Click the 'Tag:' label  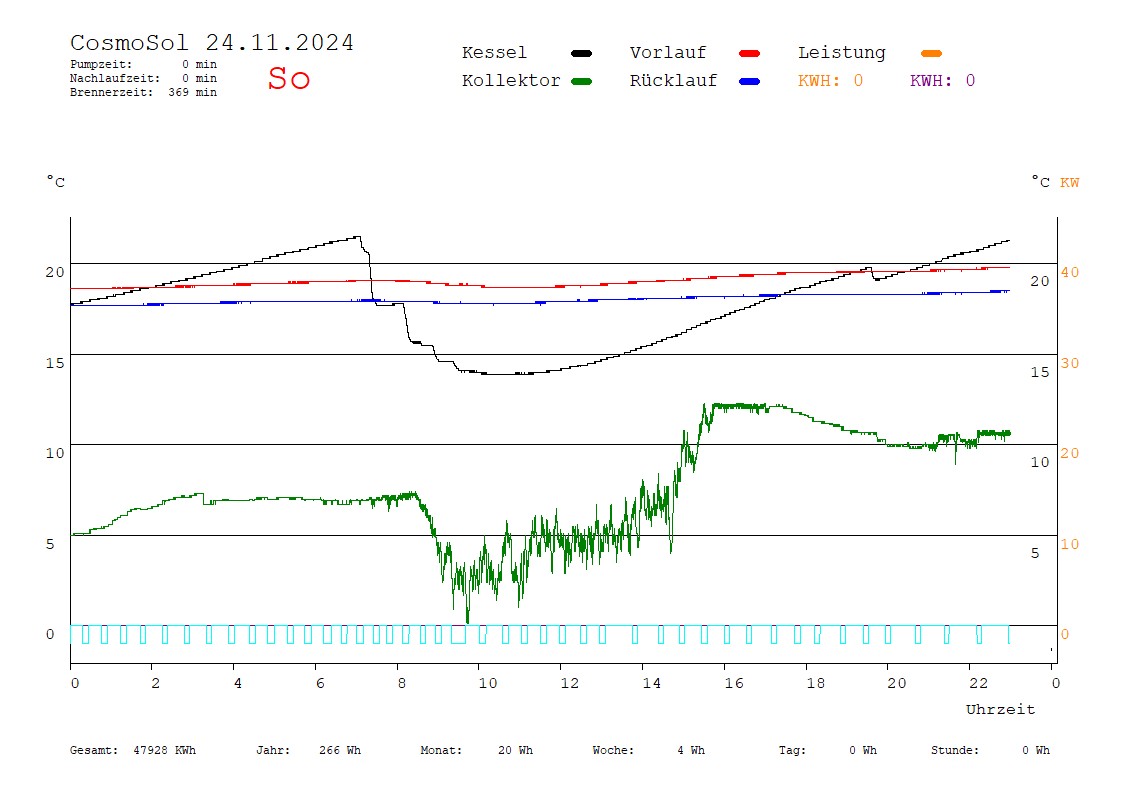coord(792,750)
